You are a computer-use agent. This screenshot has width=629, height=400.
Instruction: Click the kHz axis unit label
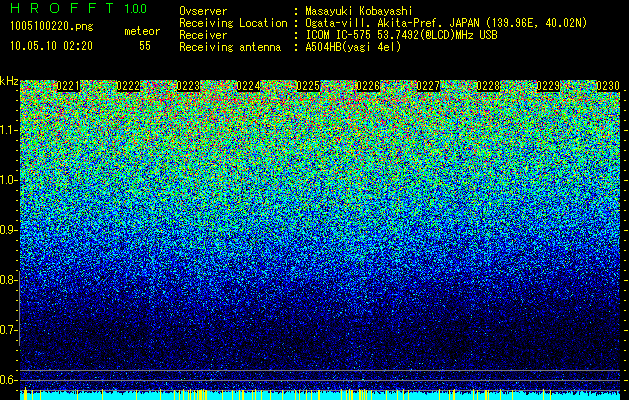click(9, 81)
